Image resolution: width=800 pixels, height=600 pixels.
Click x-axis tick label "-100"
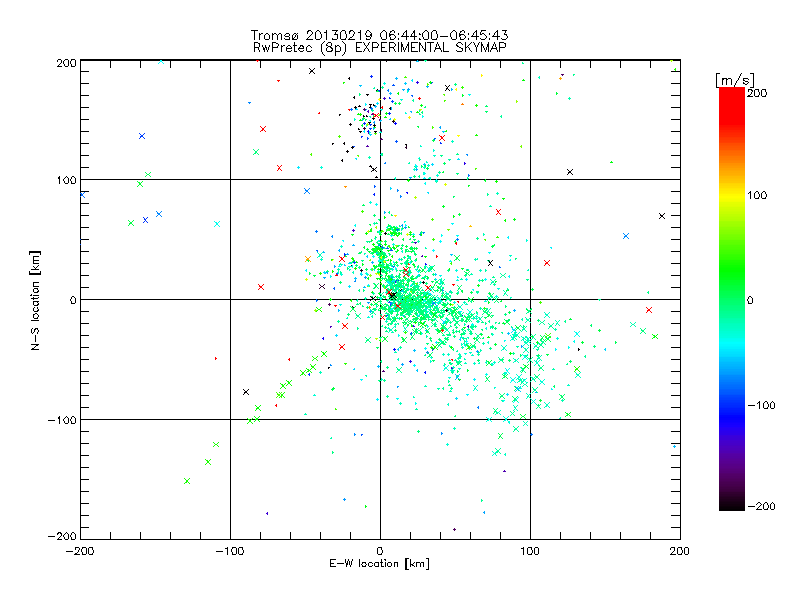click(230, 551)
